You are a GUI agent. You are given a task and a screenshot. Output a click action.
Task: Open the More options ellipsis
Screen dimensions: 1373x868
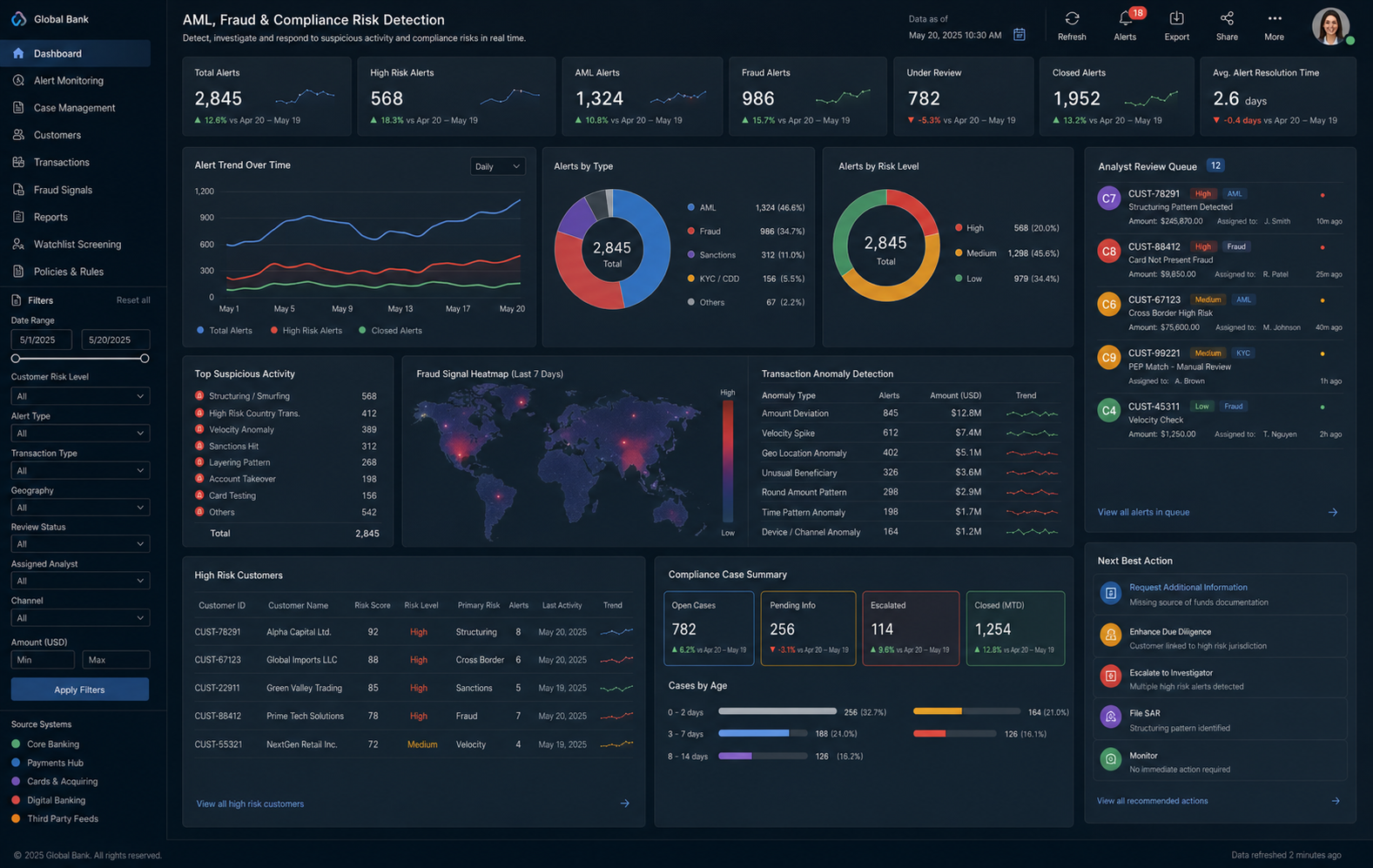[x=1274, y=18]
